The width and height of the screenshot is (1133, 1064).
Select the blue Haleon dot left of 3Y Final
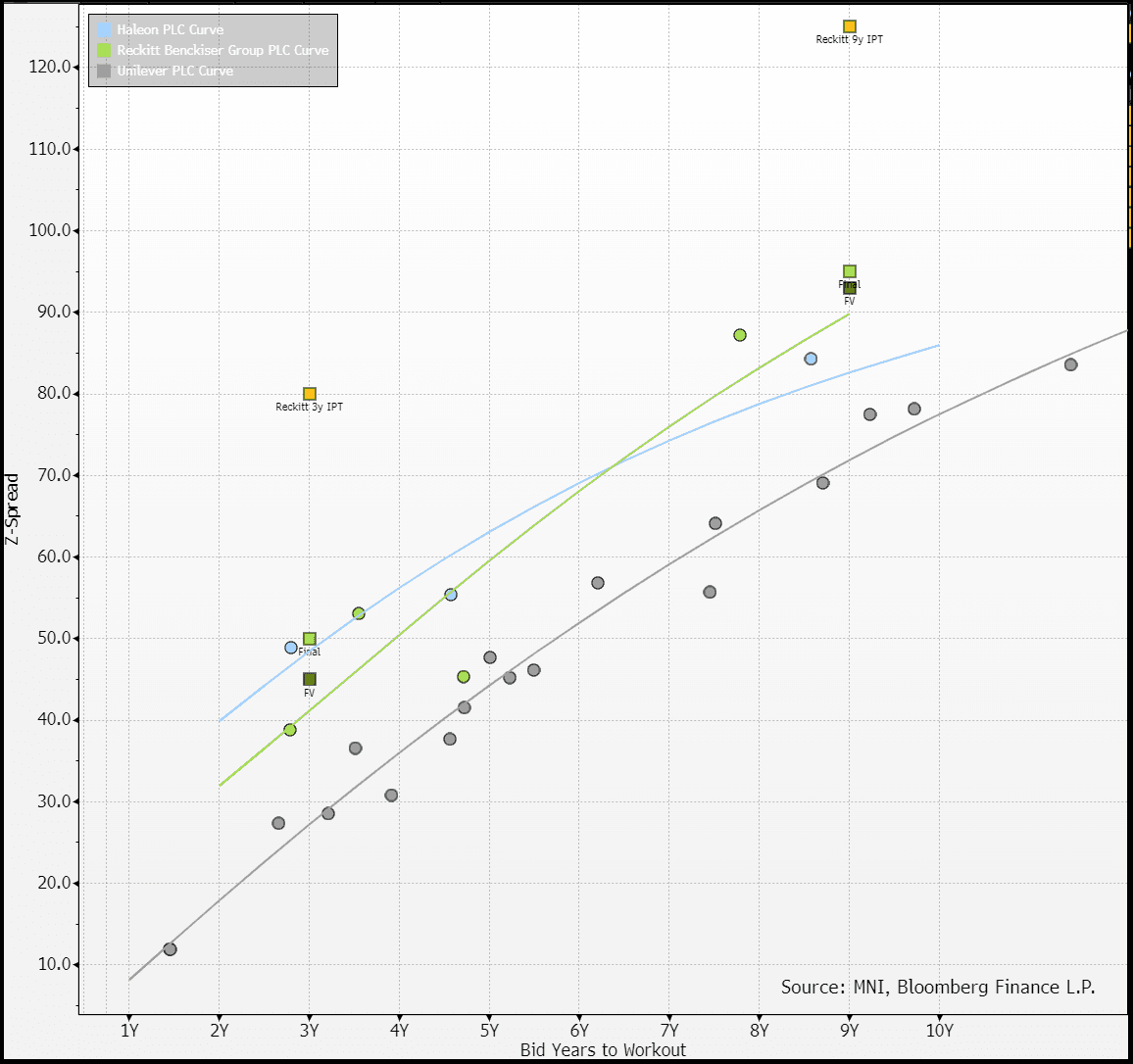291,648
